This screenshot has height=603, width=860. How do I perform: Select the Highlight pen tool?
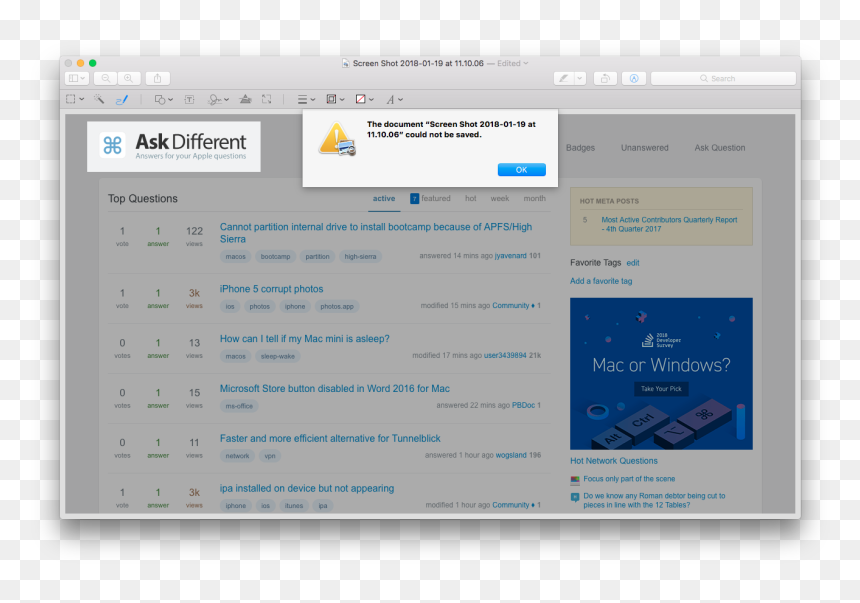(563, 78)
